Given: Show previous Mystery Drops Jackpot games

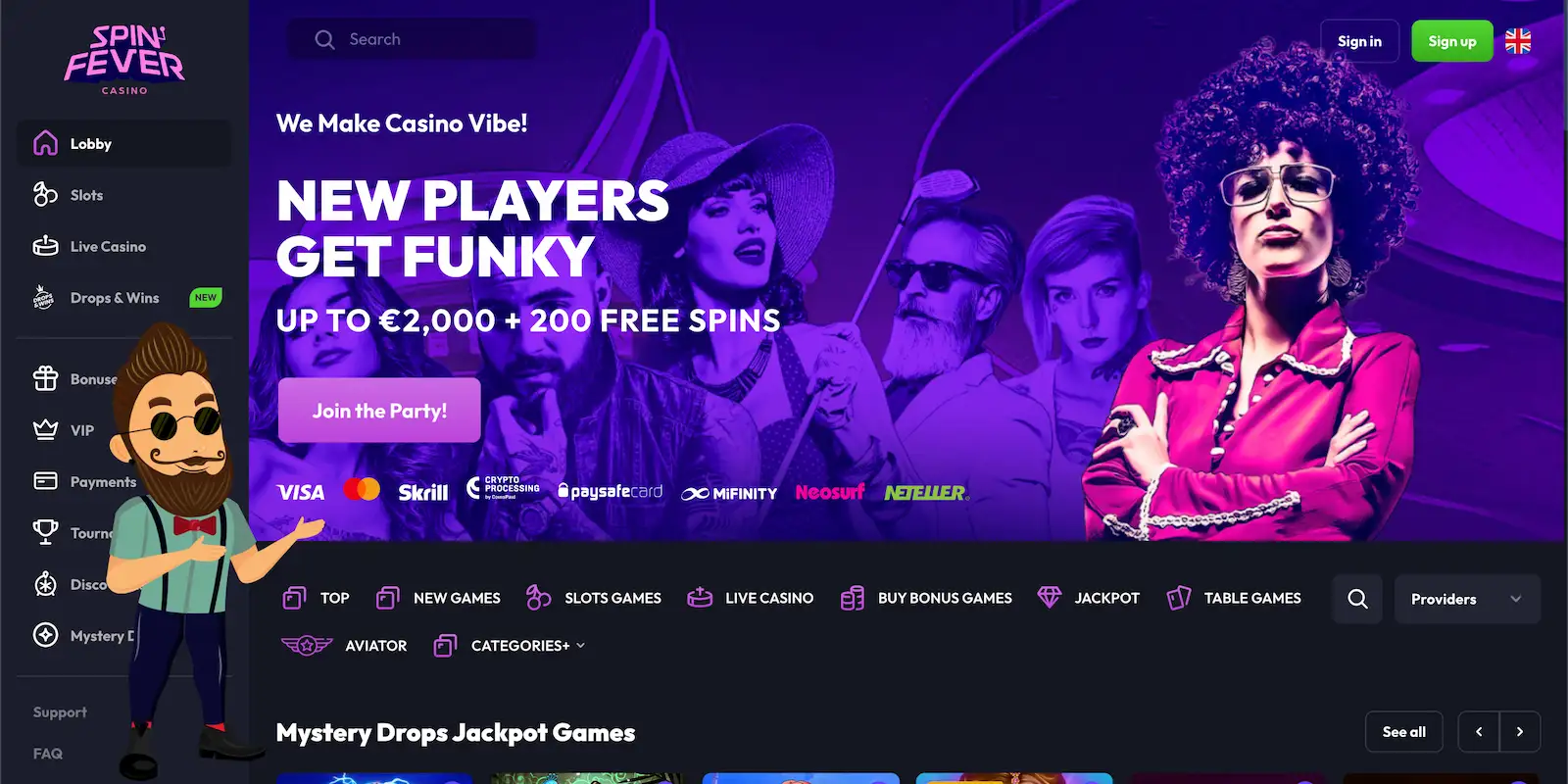Looking at the screenshot, I should 1479,731.
